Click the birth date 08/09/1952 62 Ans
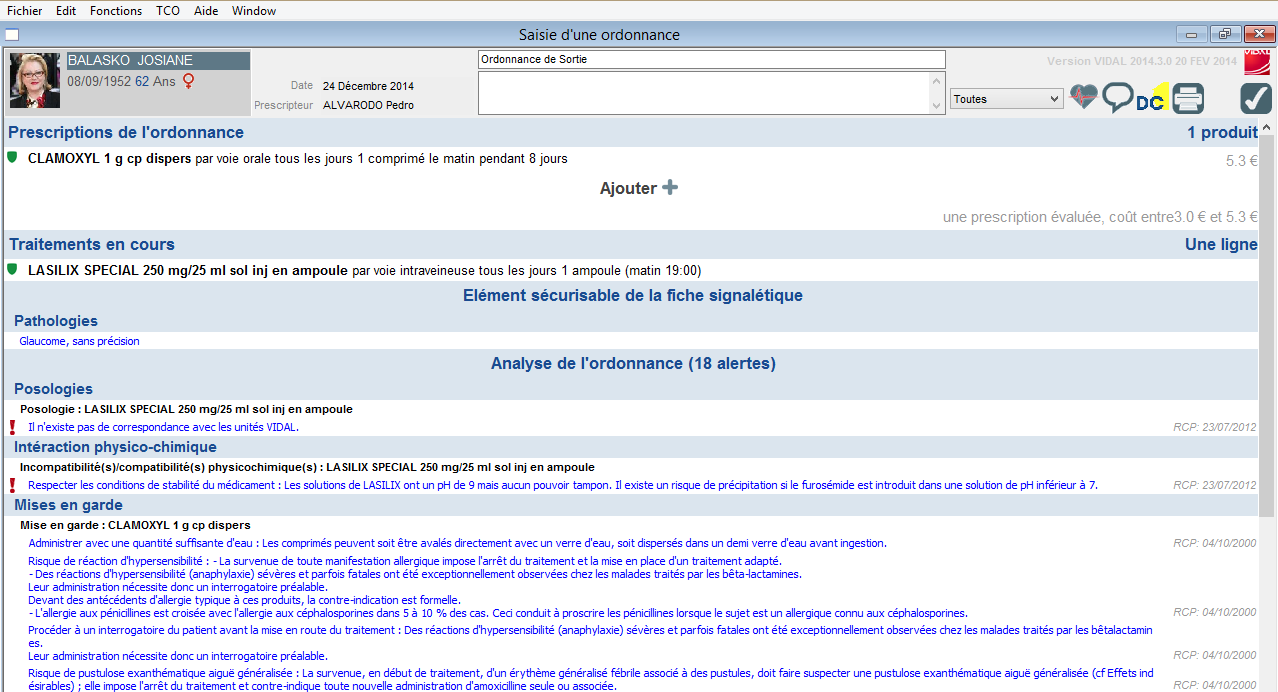Viewport: 1278px width, 692px height. 121,81
